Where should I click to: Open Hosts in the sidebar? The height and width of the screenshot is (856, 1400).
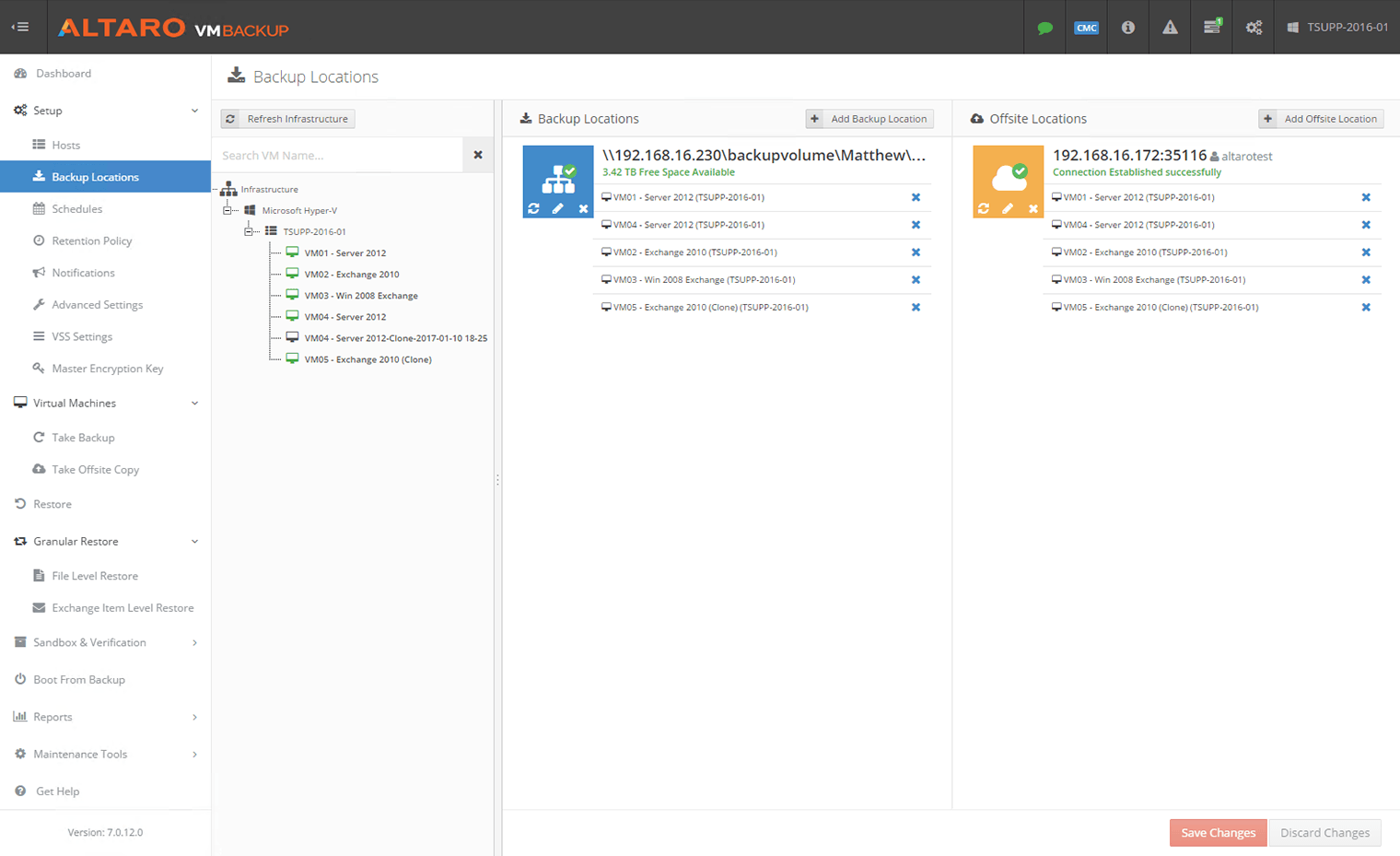coord(65,145)
